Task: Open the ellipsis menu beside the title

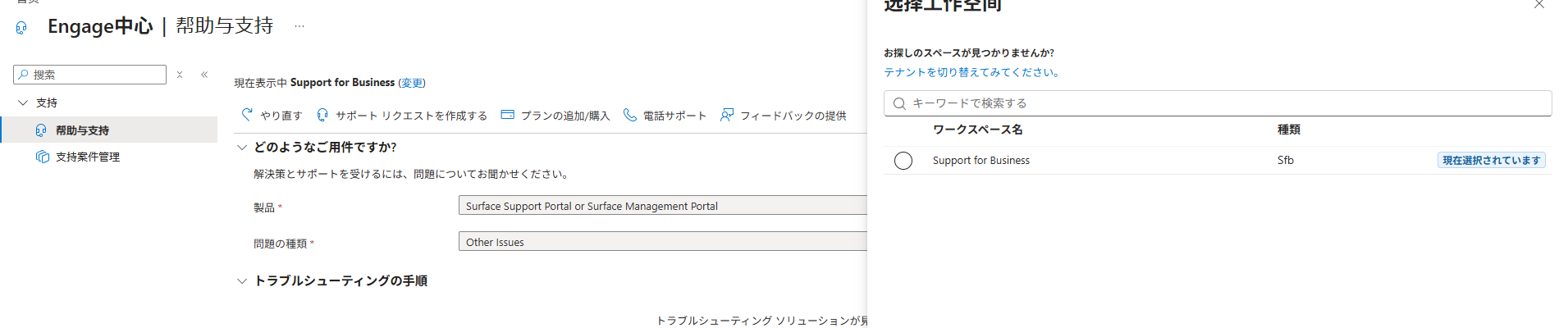Action: (299, 26)
